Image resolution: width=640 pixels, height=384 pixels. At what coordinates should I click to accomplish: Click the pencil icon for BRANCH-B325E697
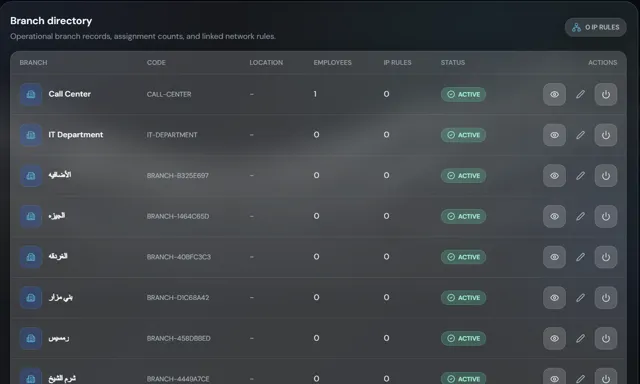[580, 175]
